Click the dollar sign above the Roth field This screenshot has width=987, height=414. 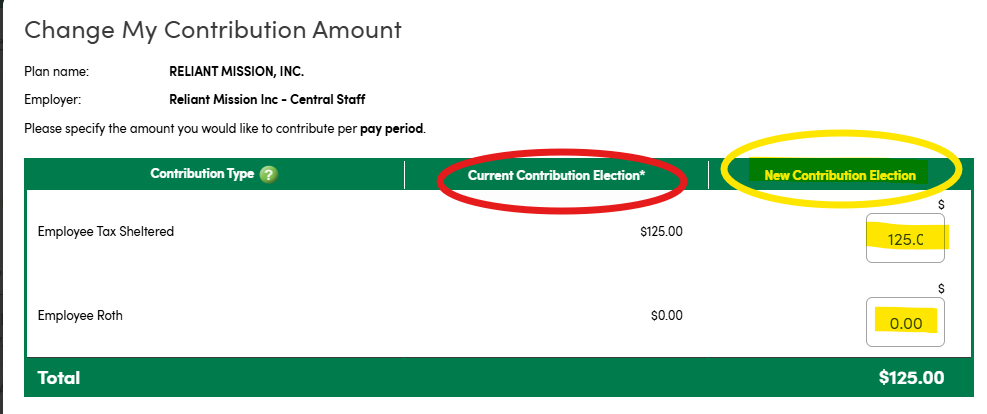(941, 288)
